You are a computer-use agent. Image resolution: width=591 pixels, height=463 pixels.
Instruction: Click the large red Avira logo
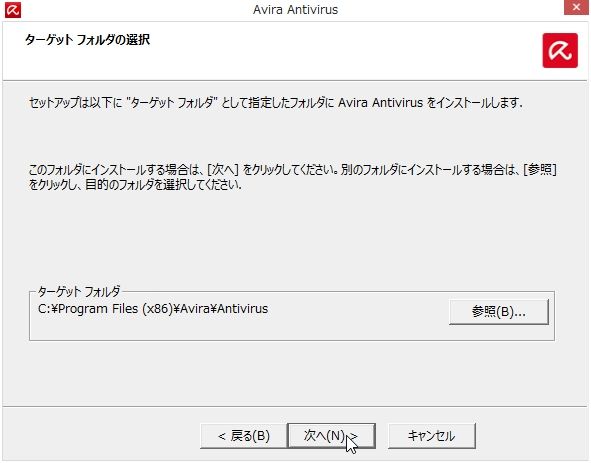[x=560, y=51]
